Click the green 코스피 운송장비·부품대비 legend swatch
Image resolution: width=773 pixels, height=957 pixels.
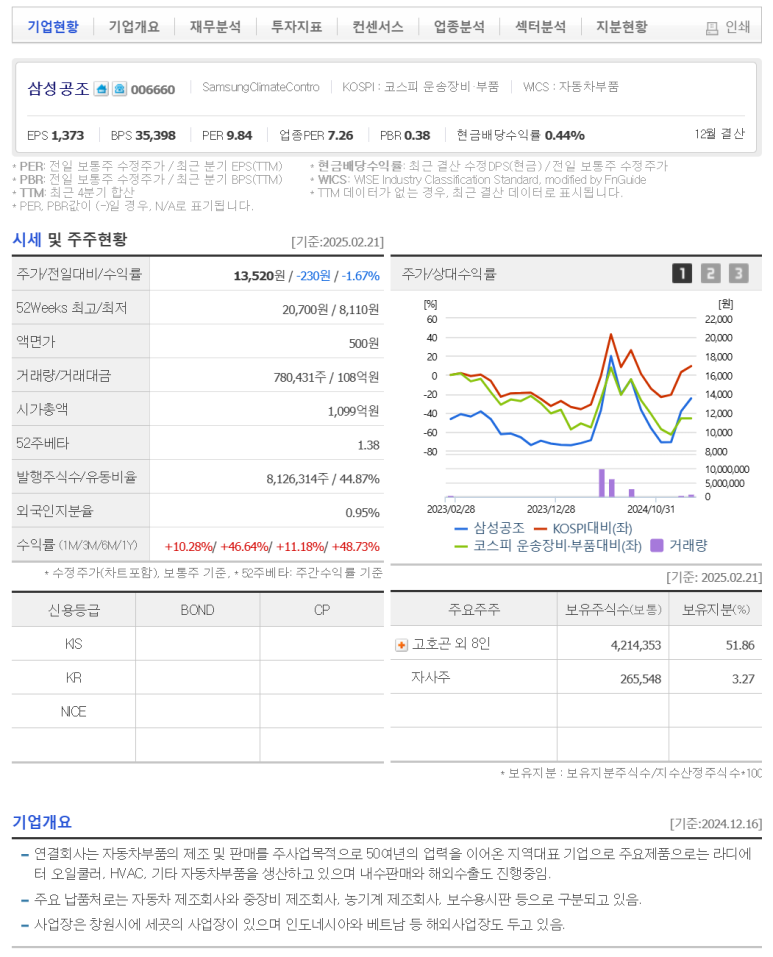click(x=461, y=546)
